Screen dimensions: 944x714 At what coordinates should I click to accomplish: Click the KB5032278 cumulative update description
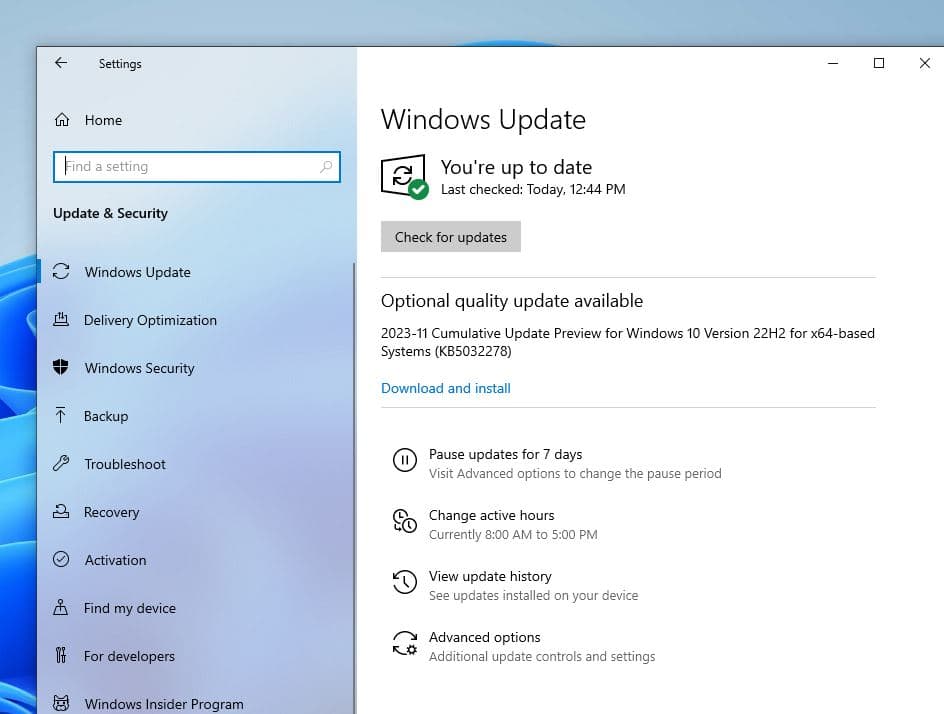[x=628, y=342]
